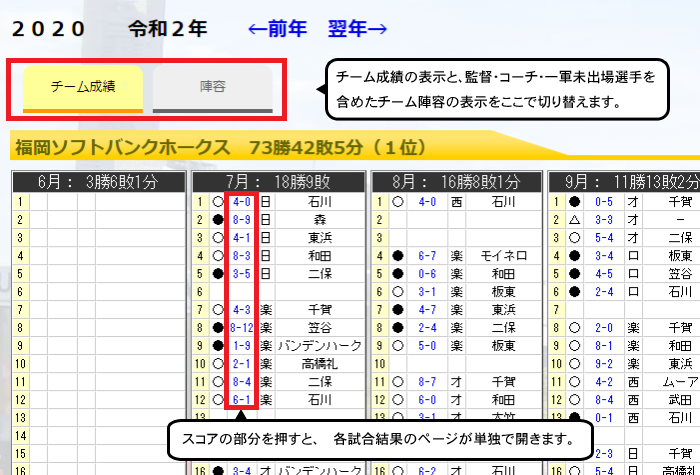Image resolution: width=700 pixels, height=475 pixels.
Task: Click pitcher 森 in July 2 row
Action: [x=320, y=220]
